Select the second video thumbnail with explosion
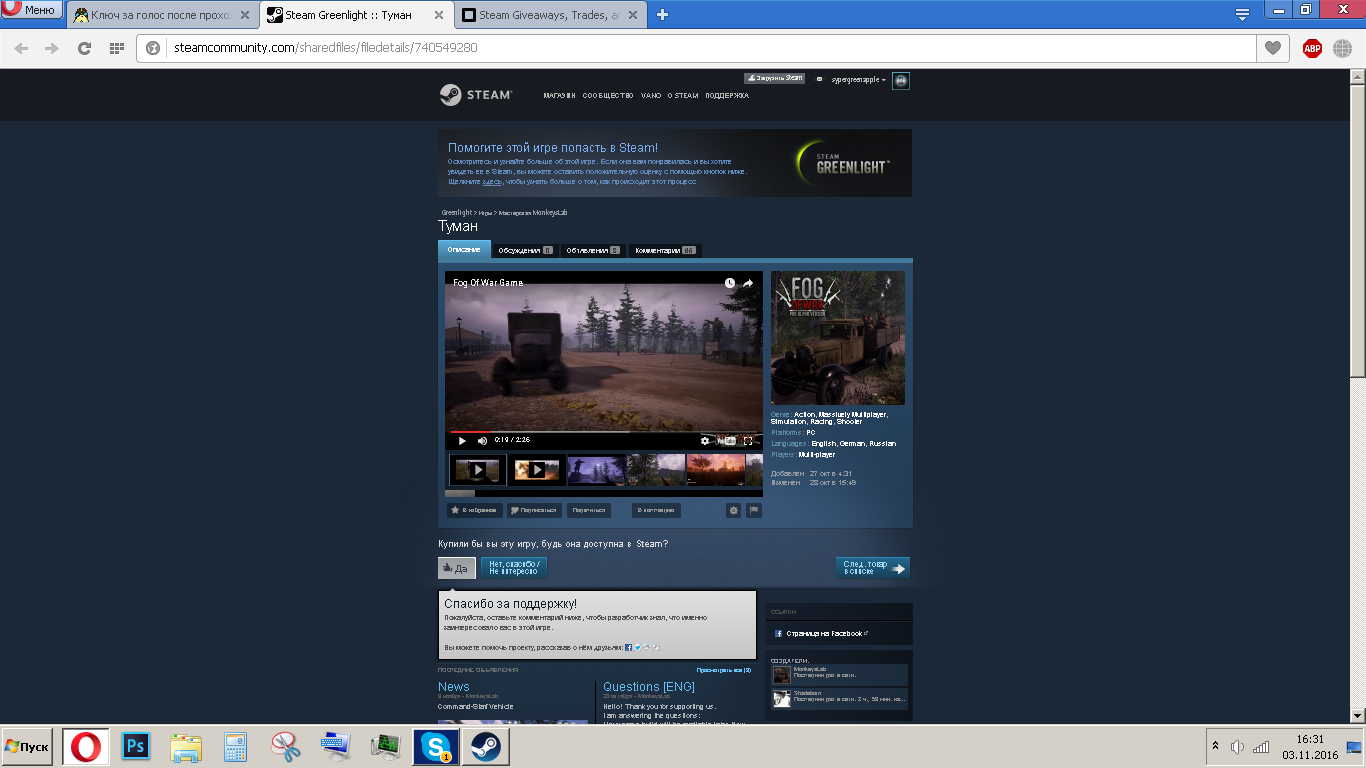Image resolution: width=1366 pixels, height=768 pixels. 536,470
